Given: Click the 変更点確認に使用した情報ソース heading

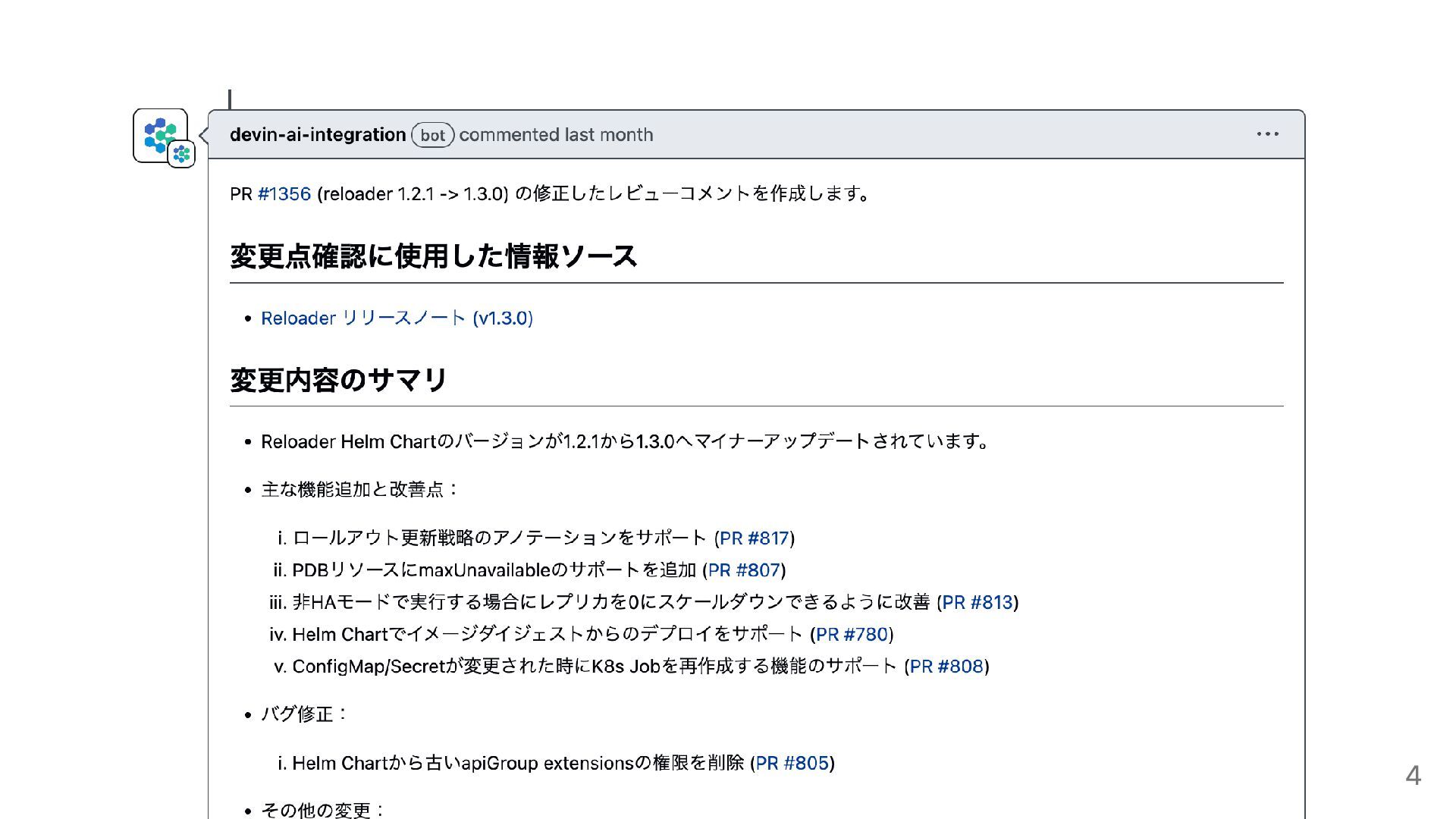Looking at the screenshot, I should pos(433,256).
